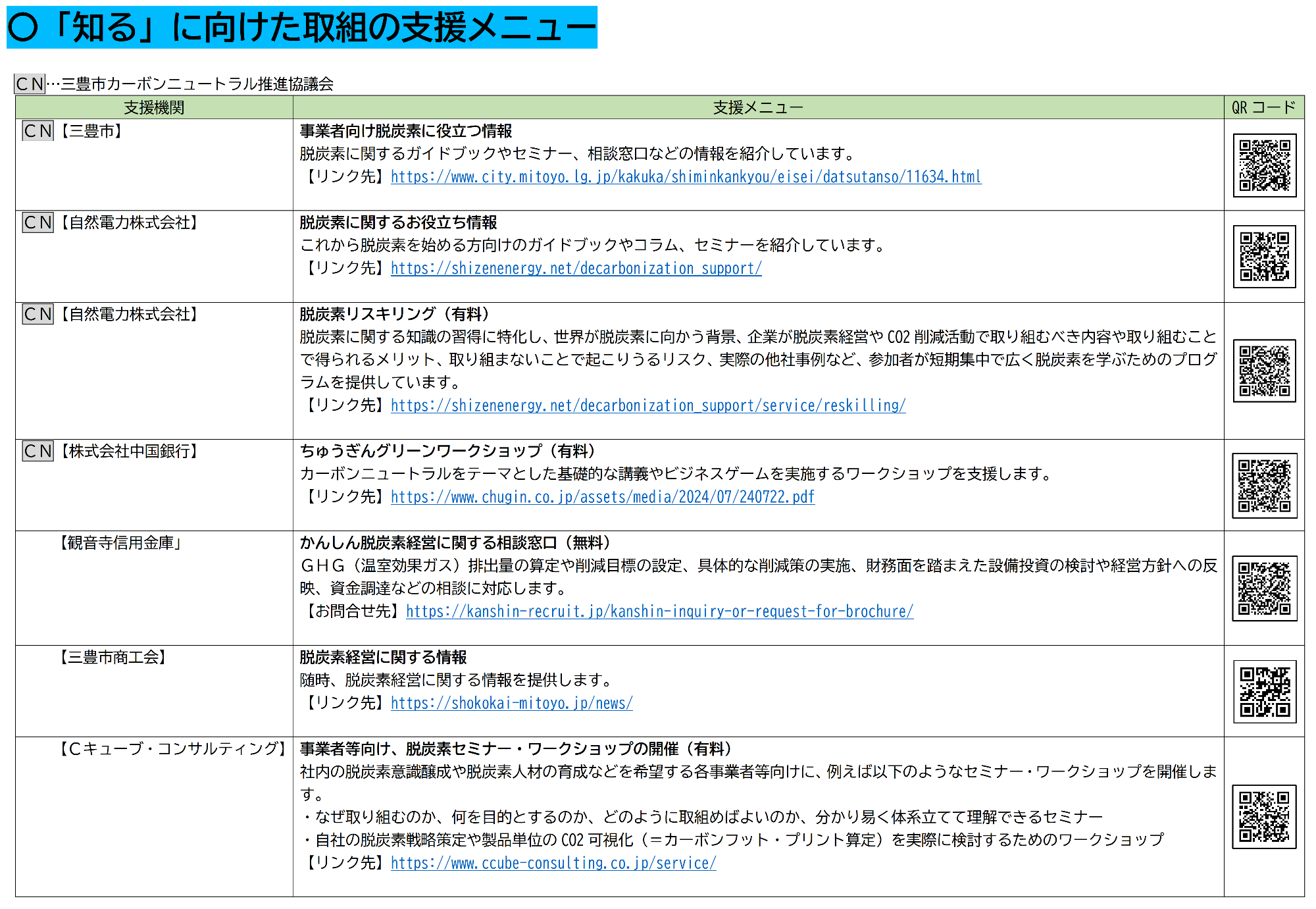Click the page title 「知る」に向けた取組の支援メニュー
The height and width of the screenshot is (909, 1316).
(x=302, y=28)
